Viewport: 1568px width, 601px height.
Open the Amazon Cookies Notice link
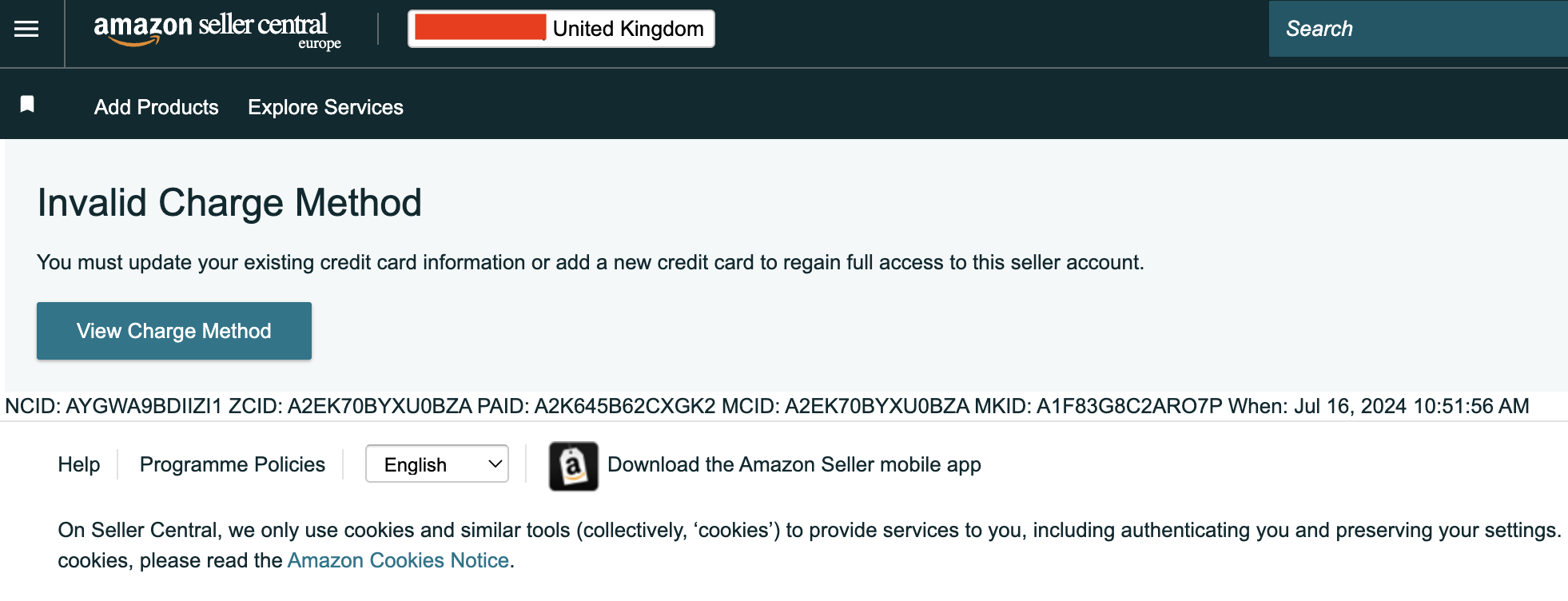click(398, 560)
